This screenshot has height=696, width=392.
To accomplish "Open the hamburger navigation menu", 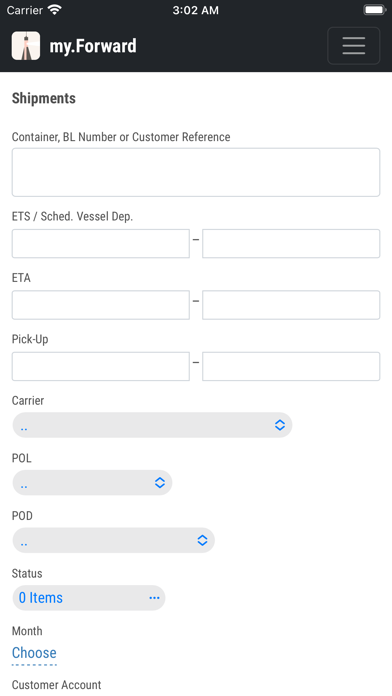I will pos(353,46).
